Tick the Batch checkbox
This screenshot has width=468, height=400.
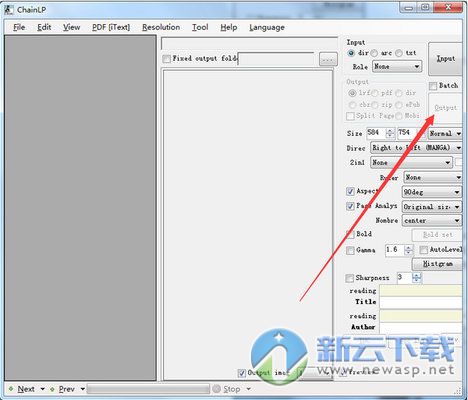tap(433, 86)
